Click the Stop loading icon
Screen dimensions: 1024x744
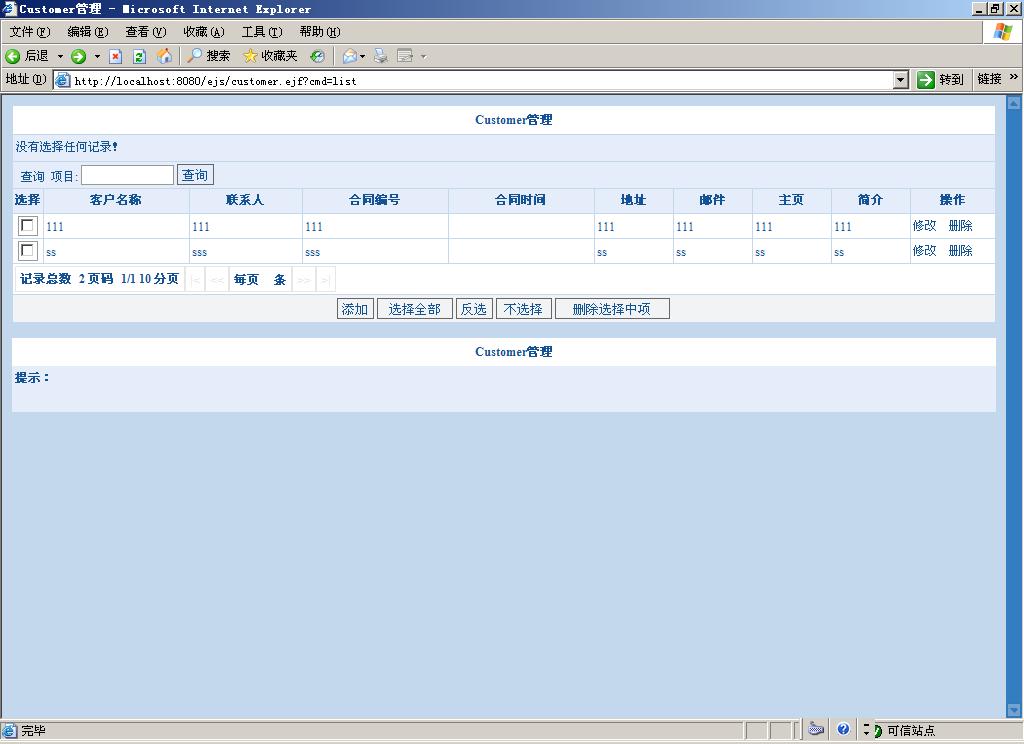[x=116, y=56]
